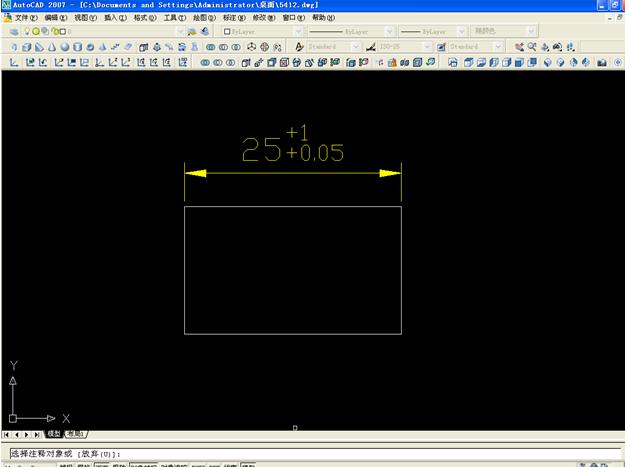The image size is (625, 467).
Task: Expand the ISO-25 dimension style dropdown
Action: [x=427, y=47]
